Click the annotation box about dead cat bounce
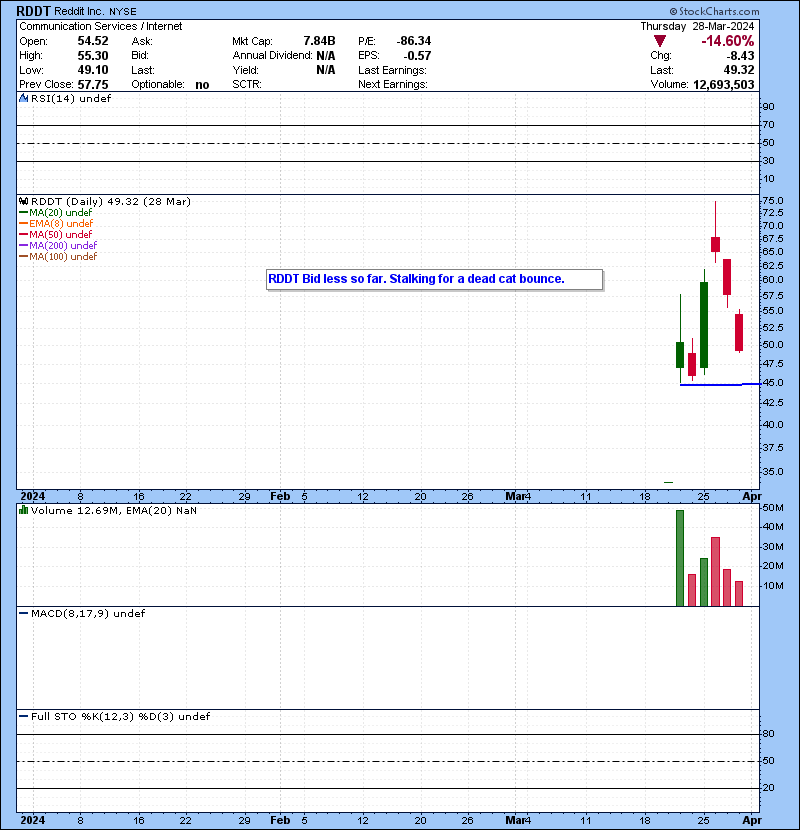The height and width of the screenshot is (830, 800). tap(435, 279)
